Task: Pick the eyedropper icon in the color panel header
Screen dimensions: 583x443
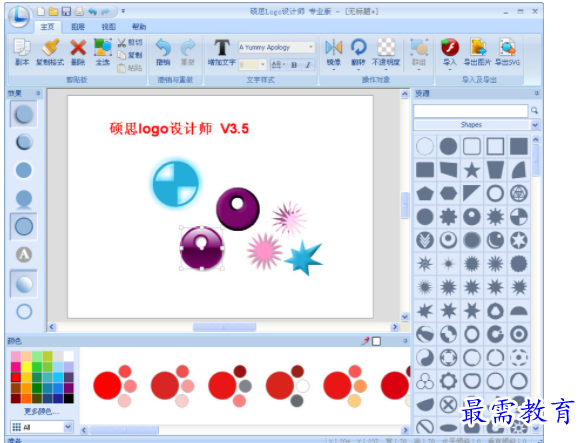Action: point(365,341)
